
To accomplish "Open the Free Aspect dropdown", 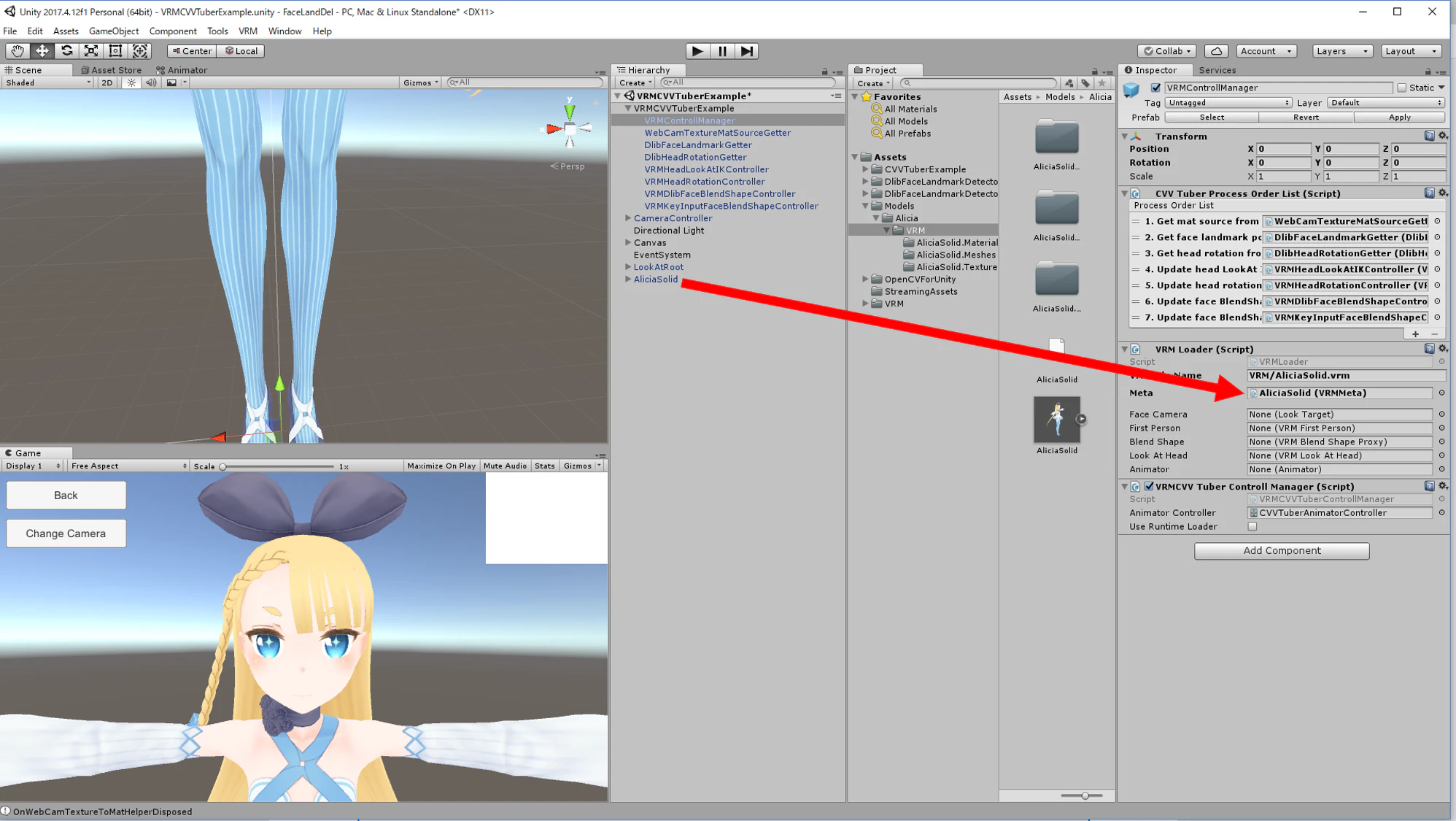I will (x=128, y=466).
